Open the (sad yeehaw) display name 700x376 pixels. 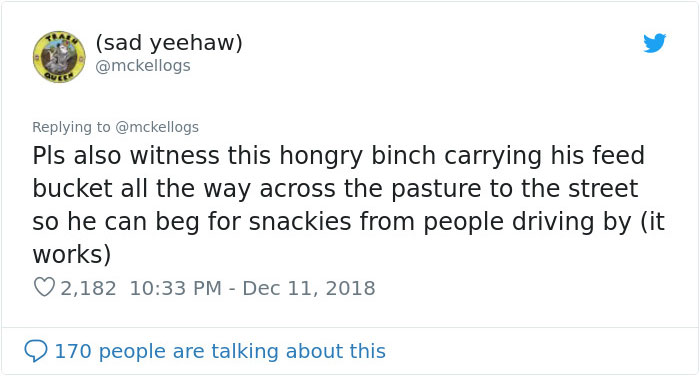(169, 43)
